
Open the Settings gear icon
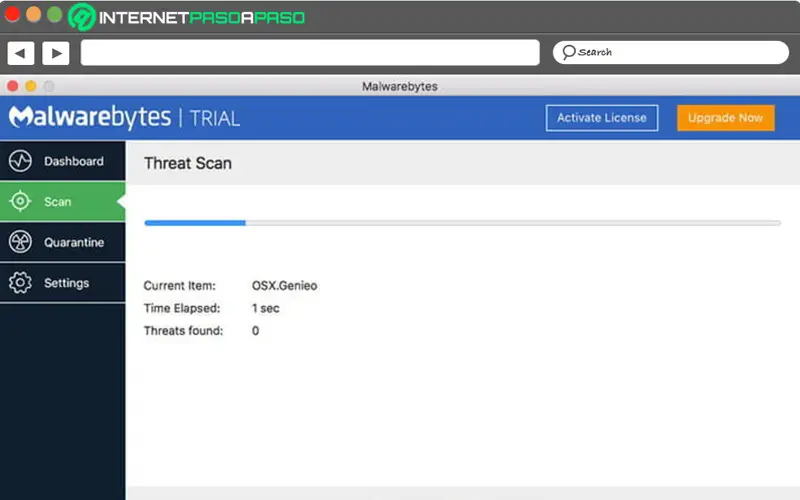coord(20,283)
